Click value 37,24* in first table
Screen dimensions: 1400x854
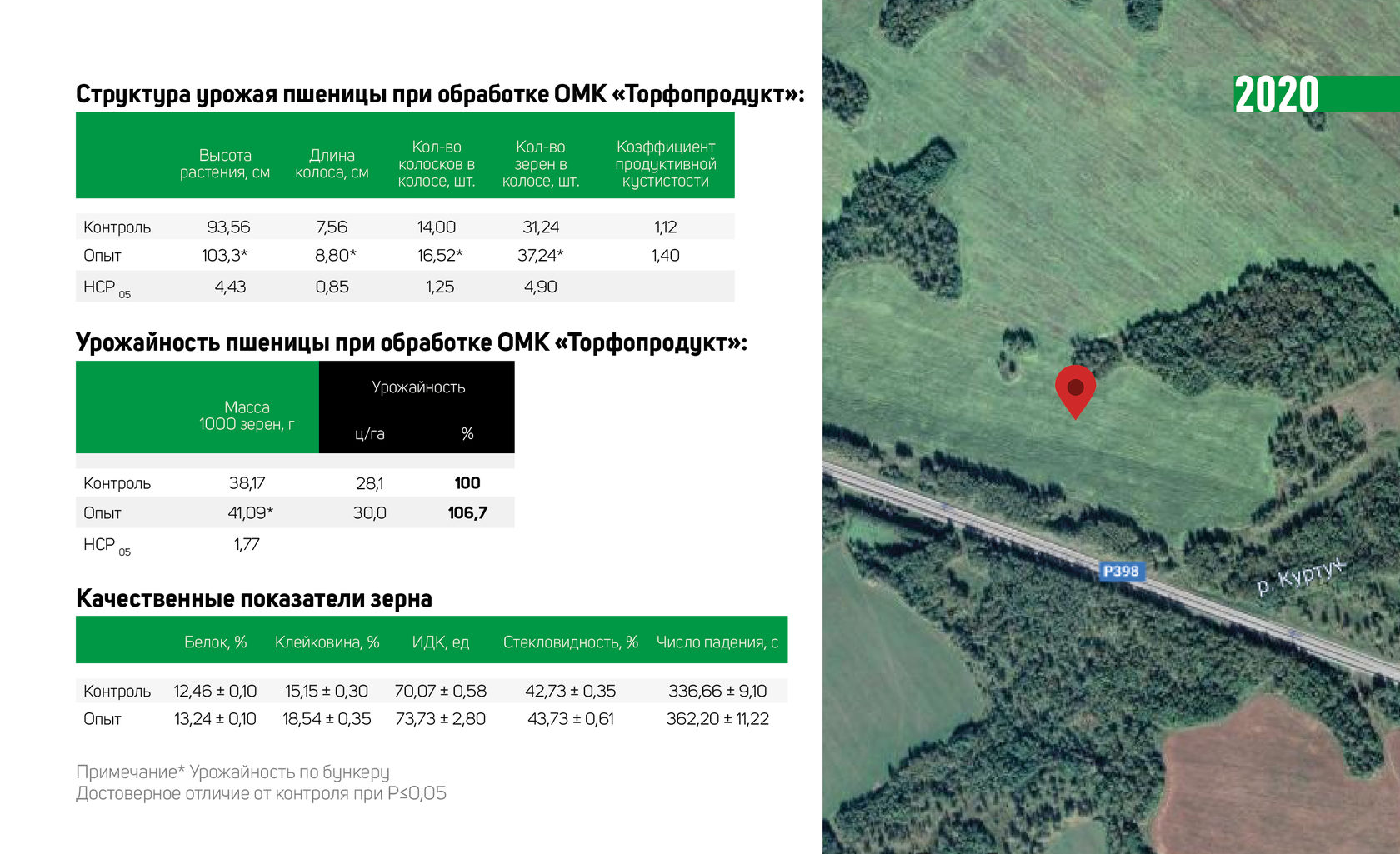(541, 255)
